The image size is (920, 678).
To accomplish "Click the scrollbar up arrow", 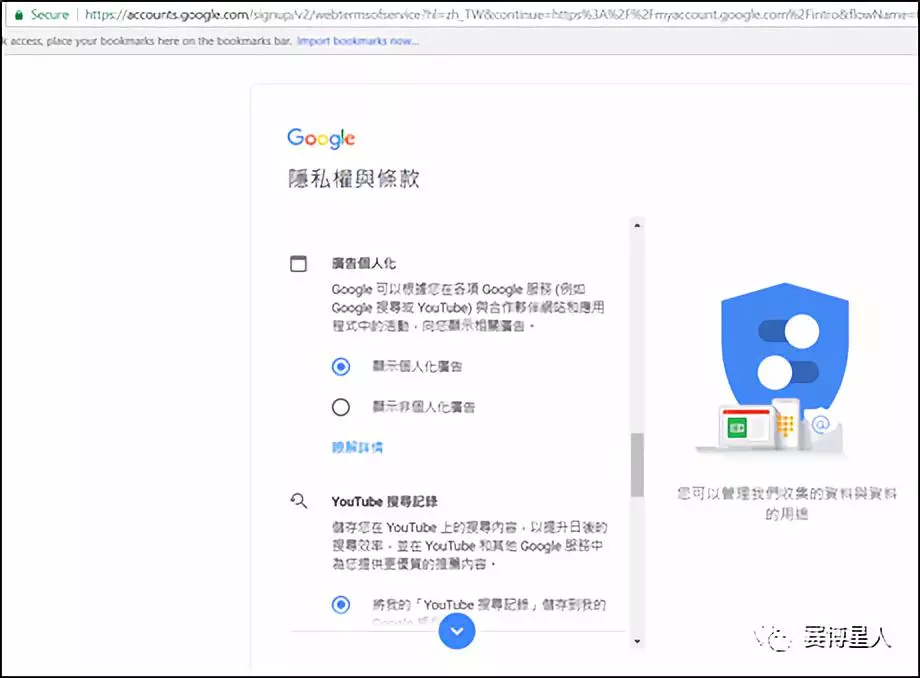I will point(637,225).
